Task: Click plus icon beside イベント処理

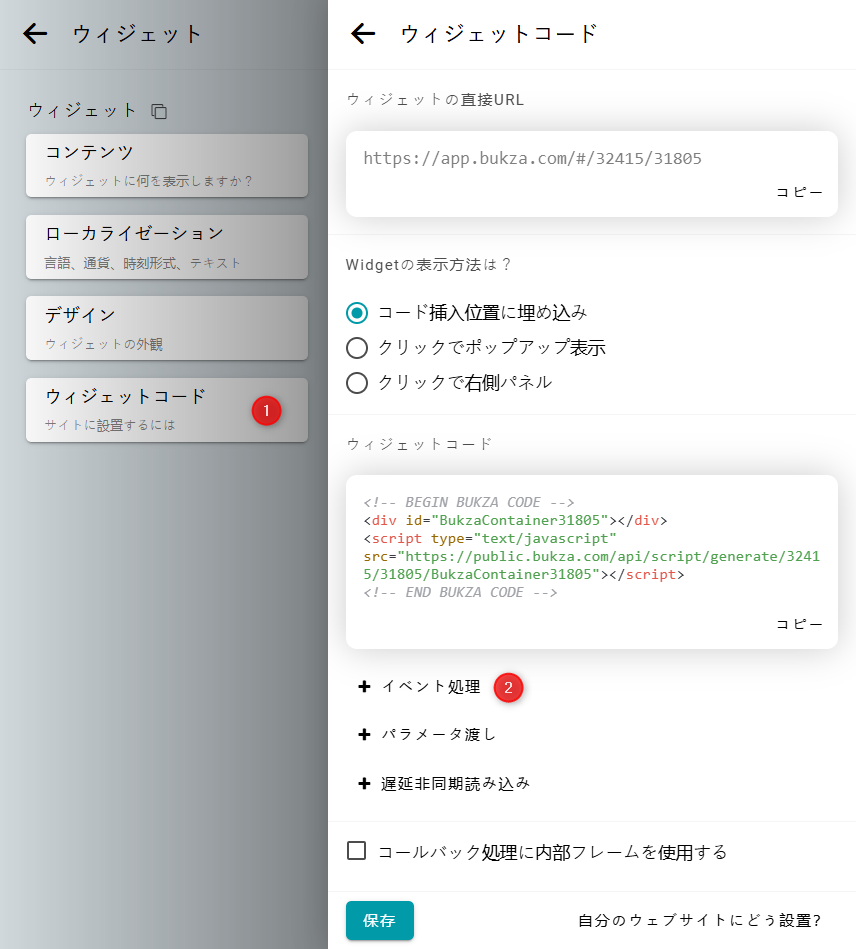Action: (364, 687)
